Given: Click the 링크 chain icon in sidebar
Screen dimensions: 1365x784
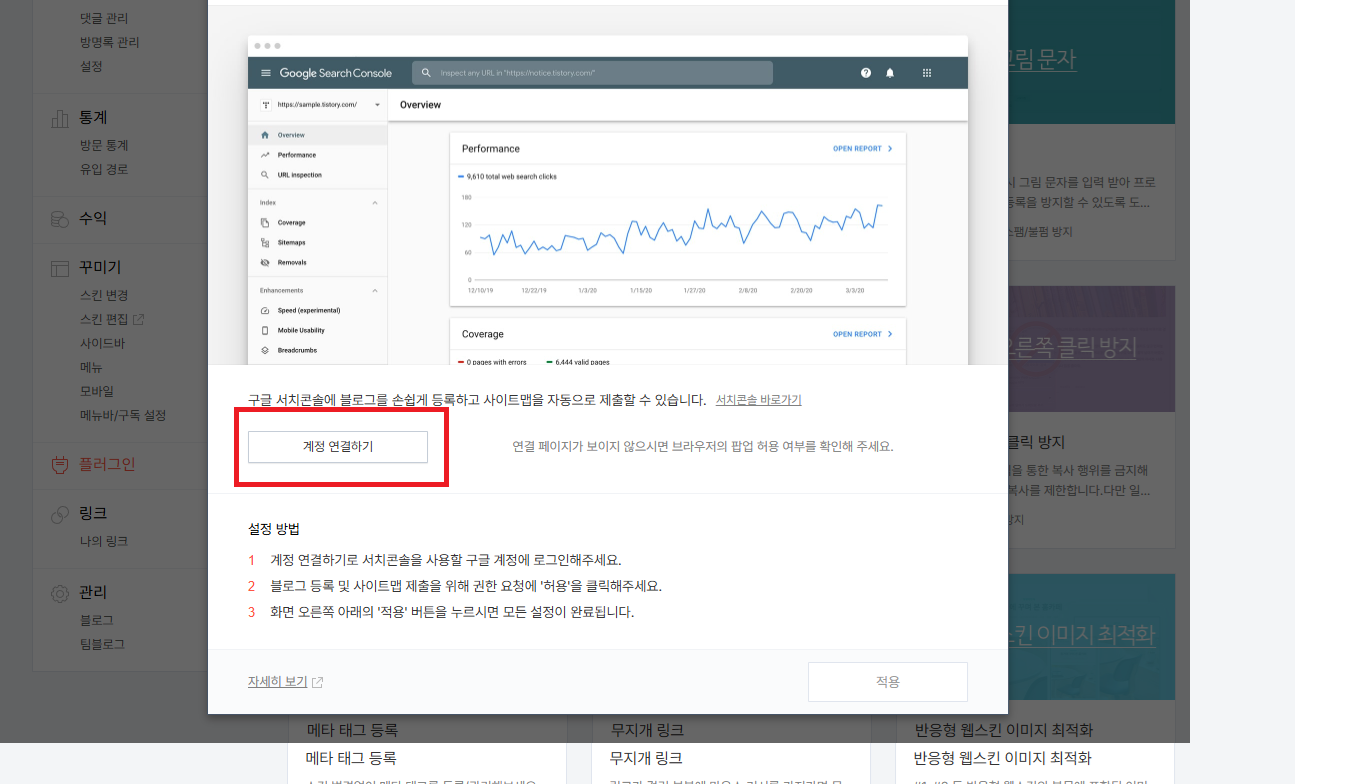Looking at the screenshot, I should (x=60, y=514).
